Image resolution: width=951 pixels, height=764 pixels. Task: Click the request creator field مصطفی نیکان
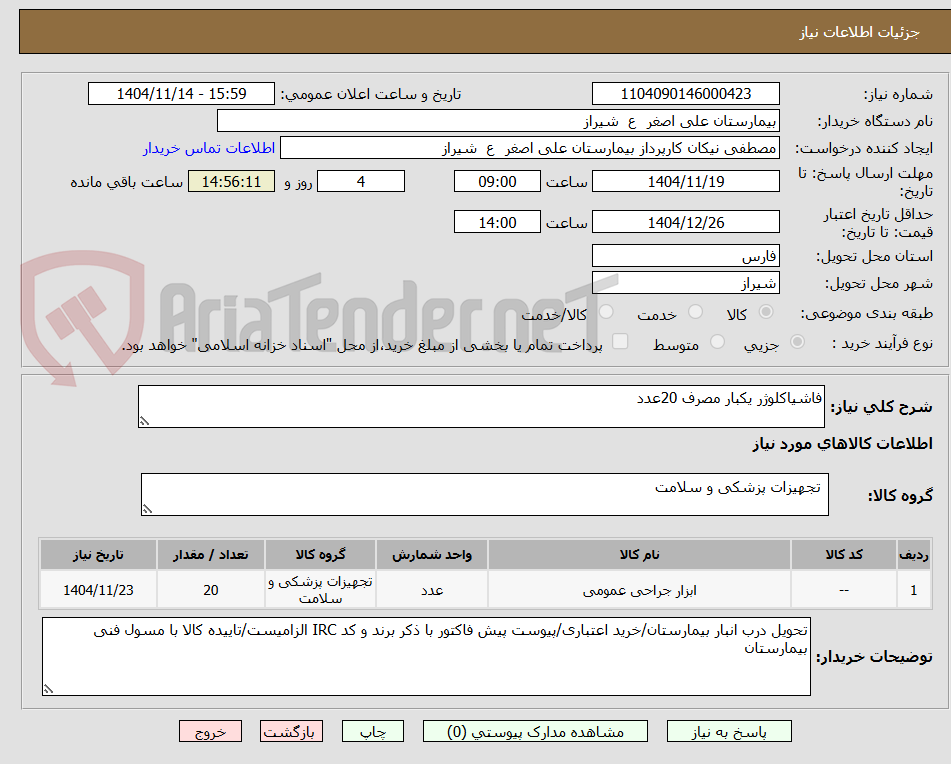click(x=529, y=149)
